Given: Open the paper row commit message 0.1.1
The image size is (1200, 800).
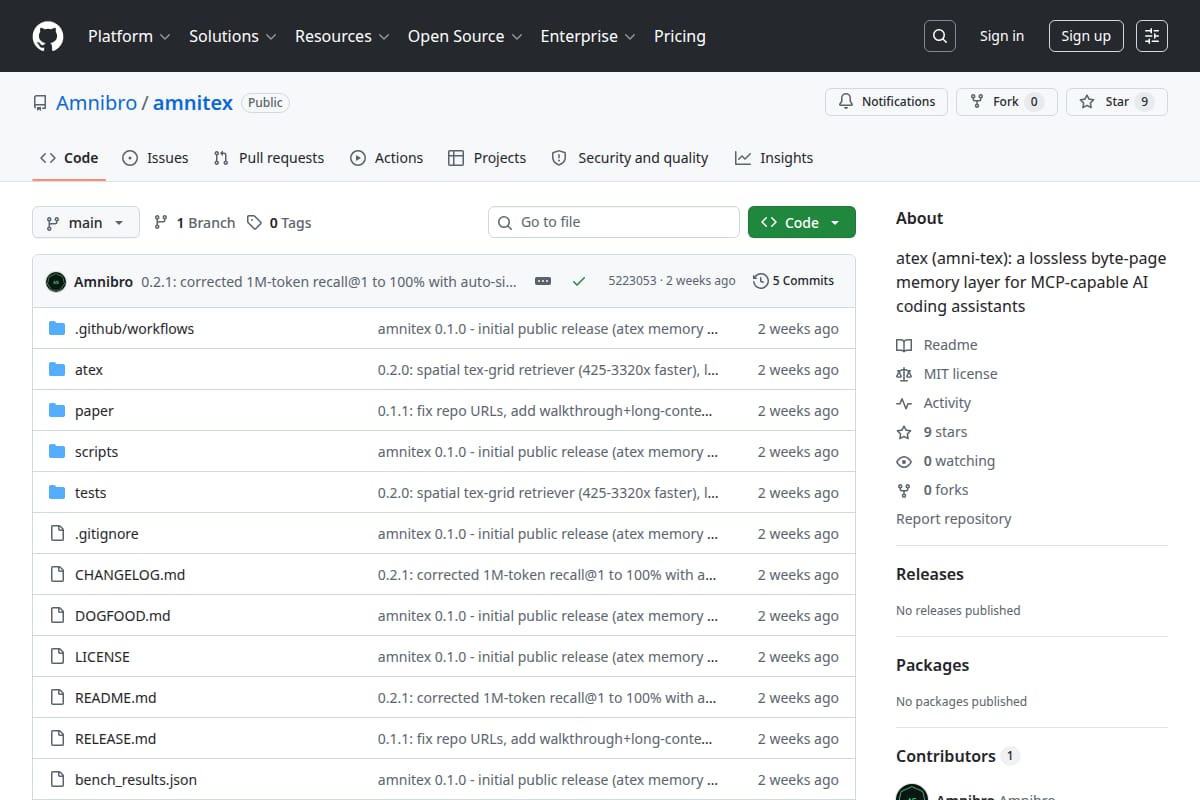Looking at the screenshot, I should pyautogui.click(x=547, y=411).
